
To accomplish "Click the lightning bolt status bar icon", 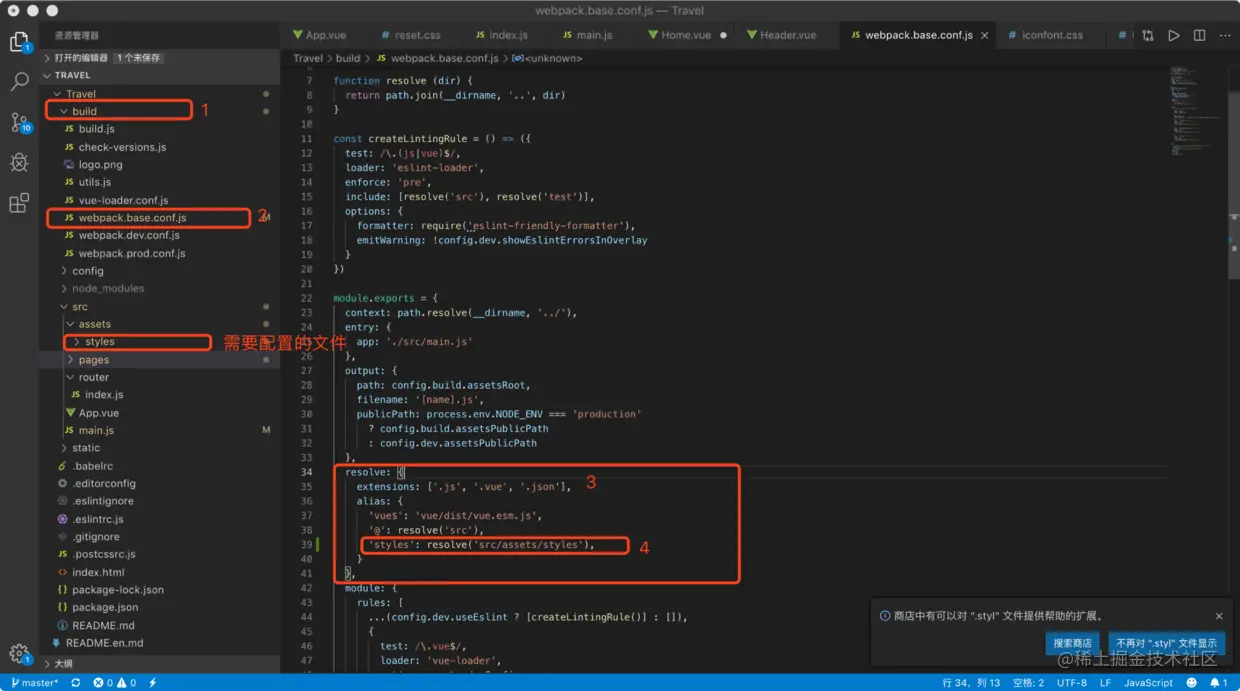I will pyautogui.click(x=153, y=683).
